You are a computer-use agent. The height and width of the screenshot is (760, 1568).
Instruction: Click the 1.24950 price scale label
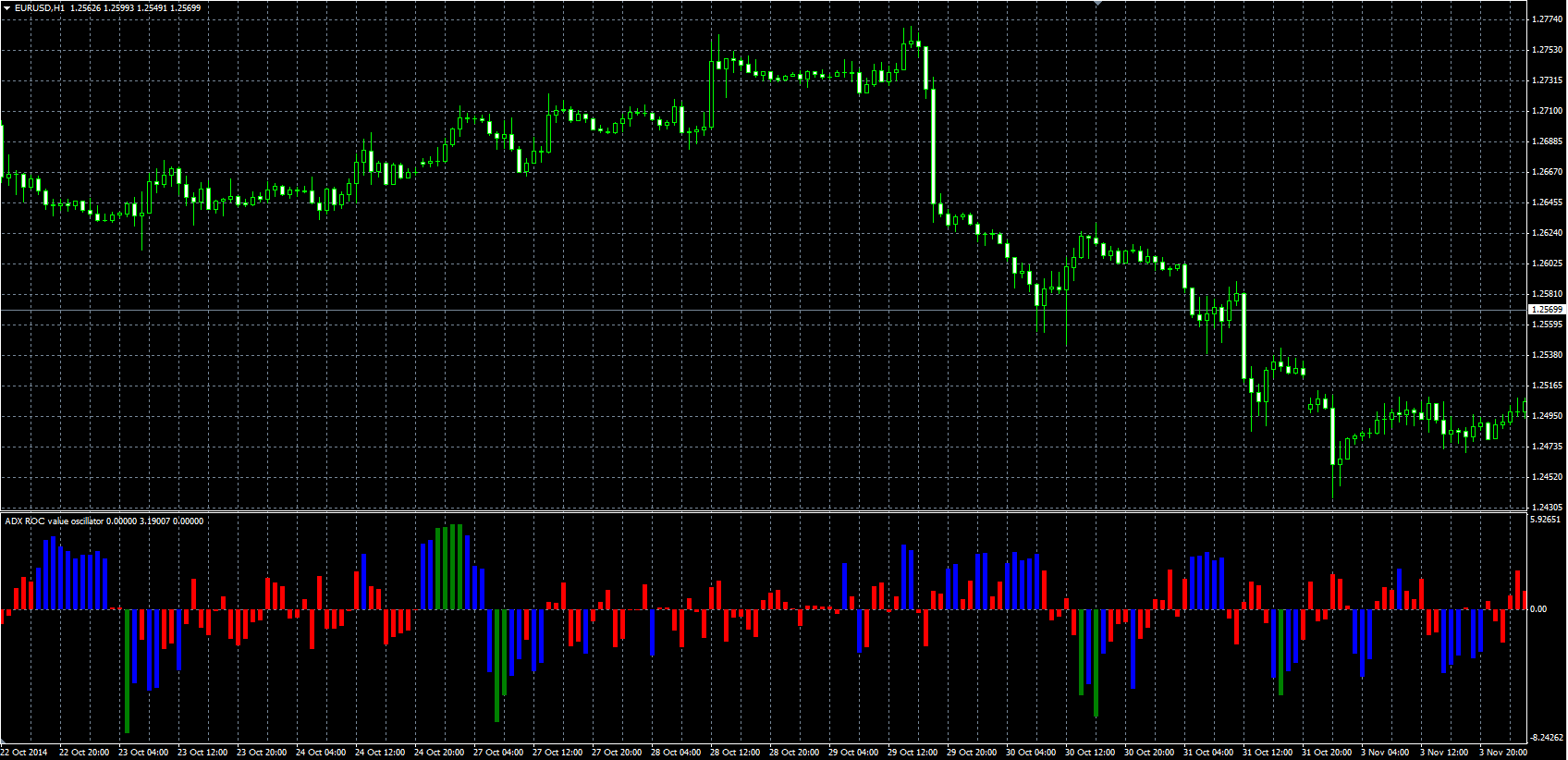pyautogui.click(x=1548, y=416)
